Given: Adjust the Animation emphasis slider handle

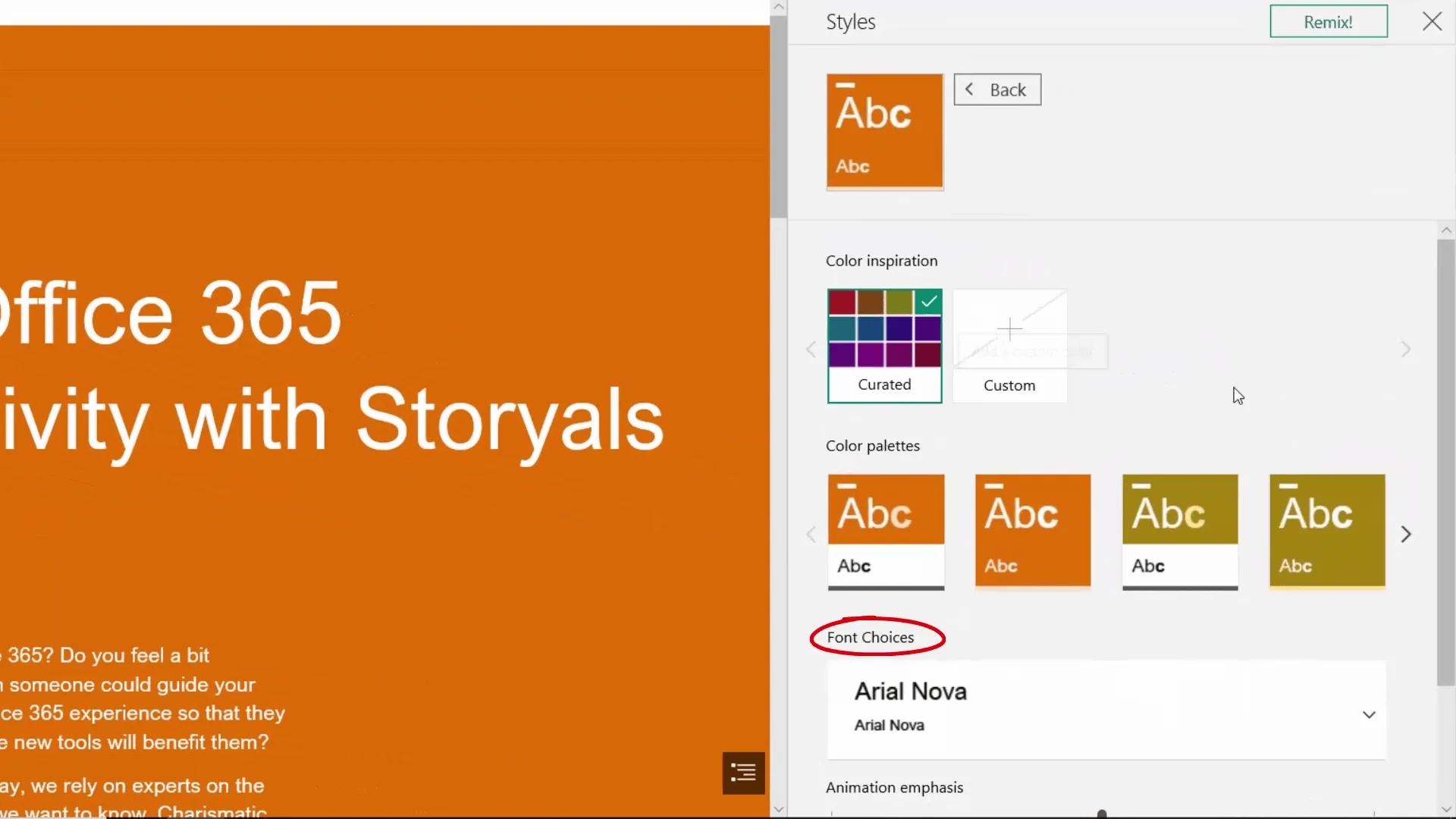Looking at the screenshot, I should pos(1102,814).
